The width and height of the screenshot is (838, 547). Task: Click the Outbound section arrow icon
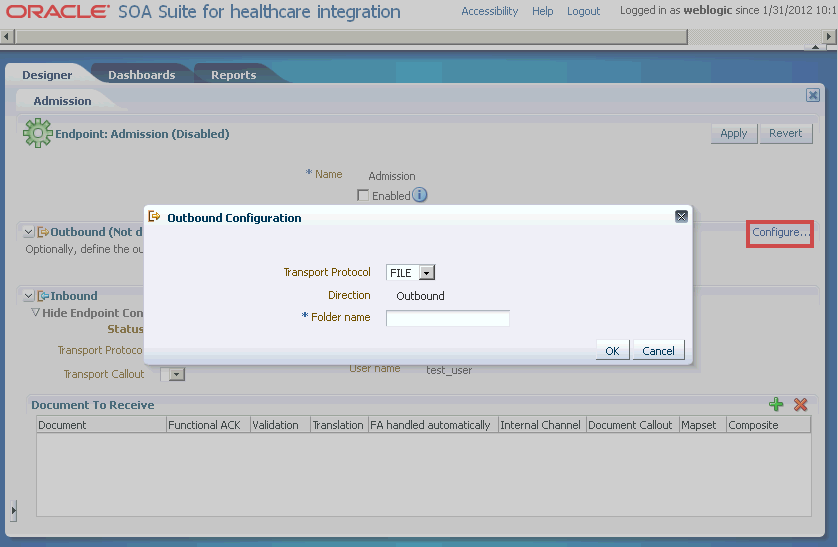pos(43,232)
